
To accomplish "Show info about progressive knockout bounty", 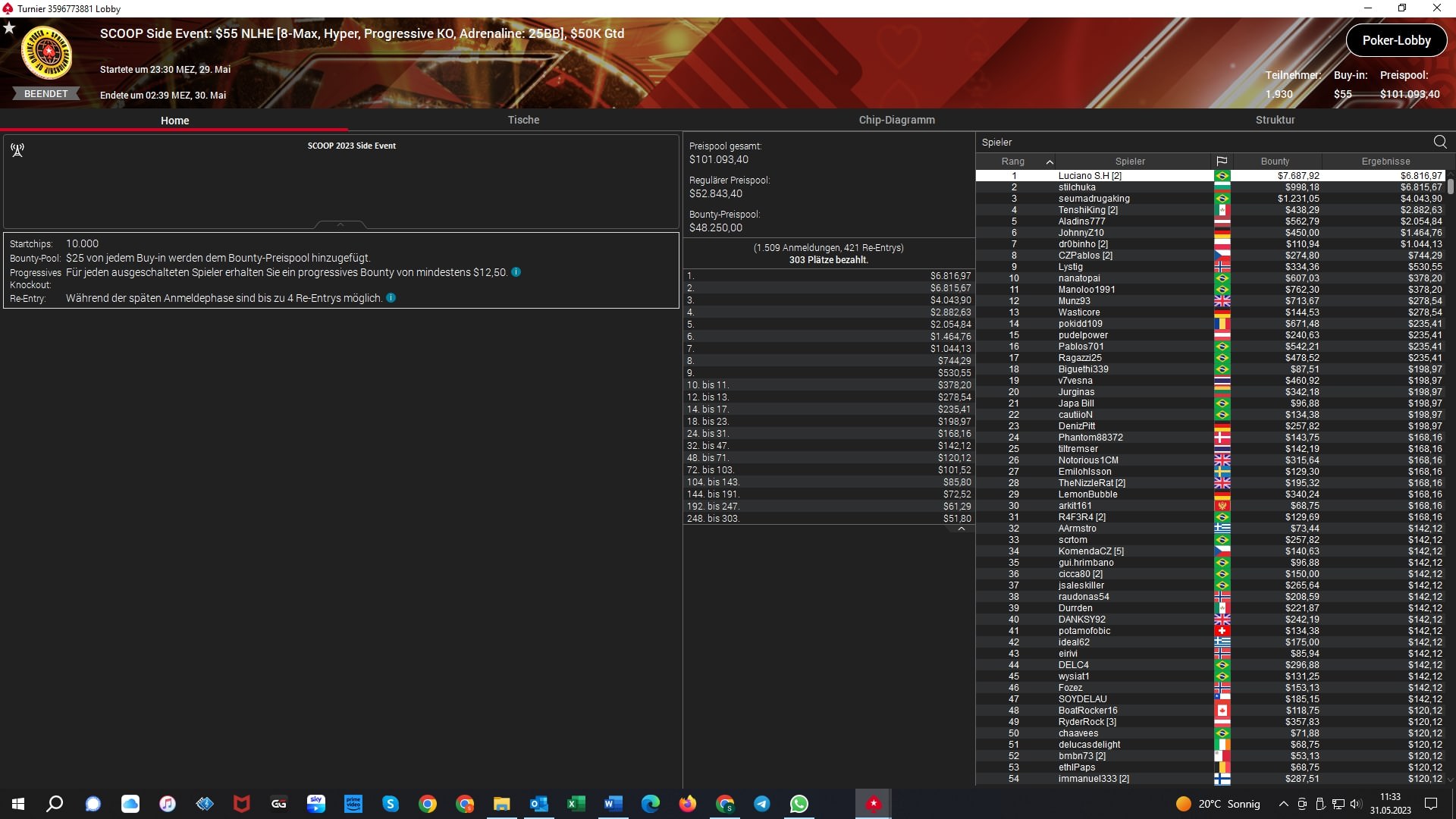I will pyautogui.click(x=516, y=272).
